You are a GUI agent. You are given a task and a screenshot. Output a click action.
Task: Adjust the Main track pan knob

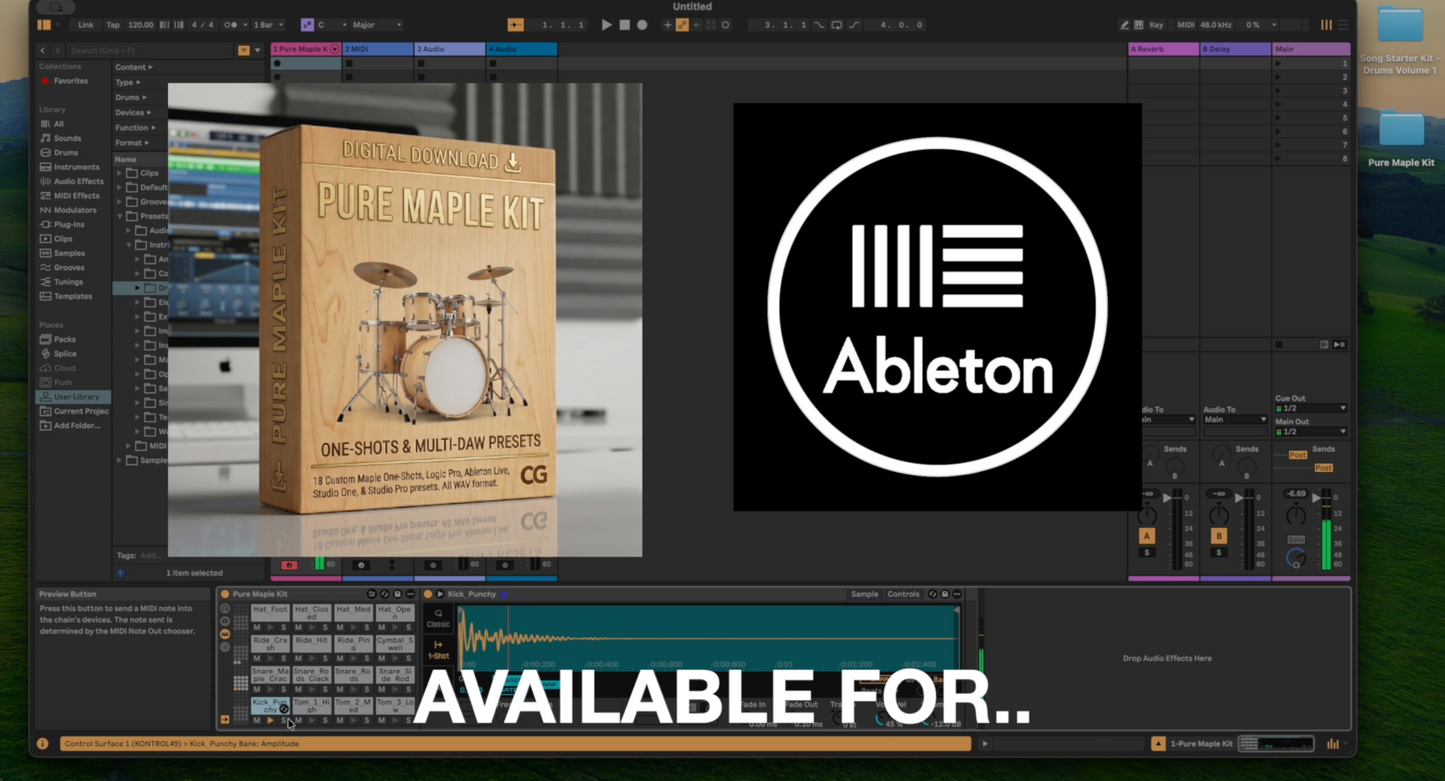(x=1295, y=516)
